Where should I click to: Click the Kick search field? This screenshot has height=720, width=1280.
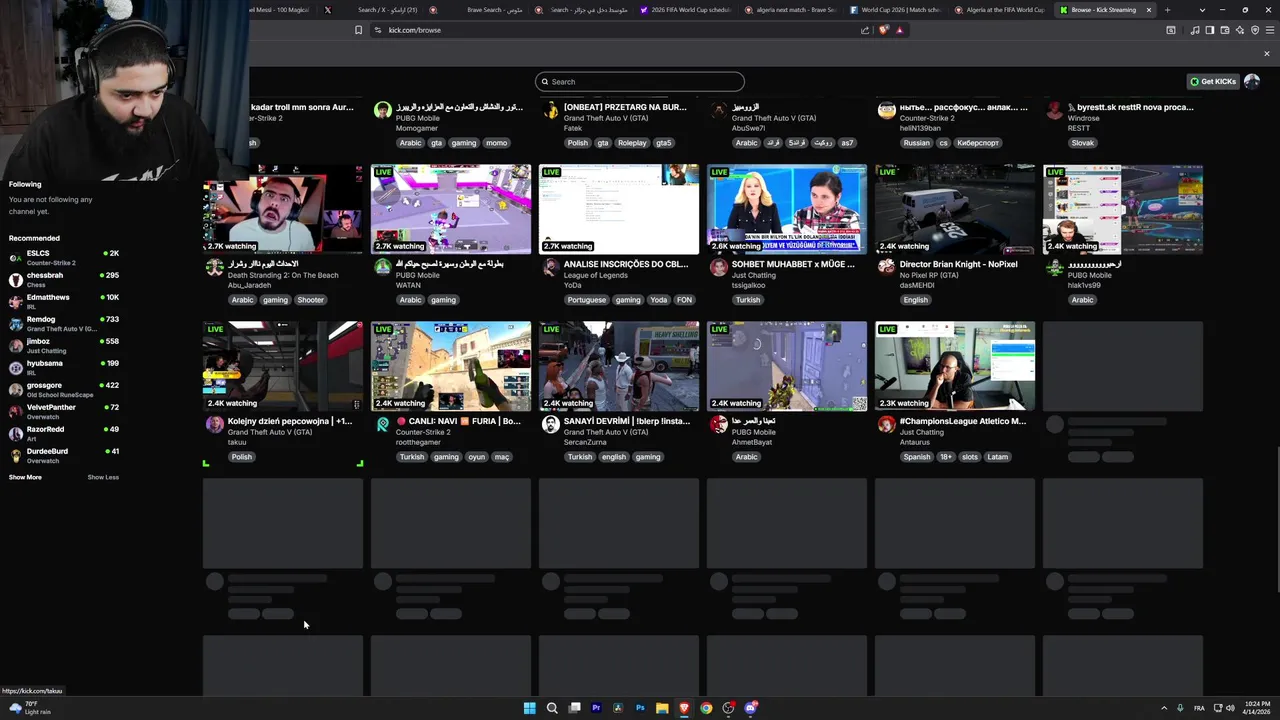(640, 81)
